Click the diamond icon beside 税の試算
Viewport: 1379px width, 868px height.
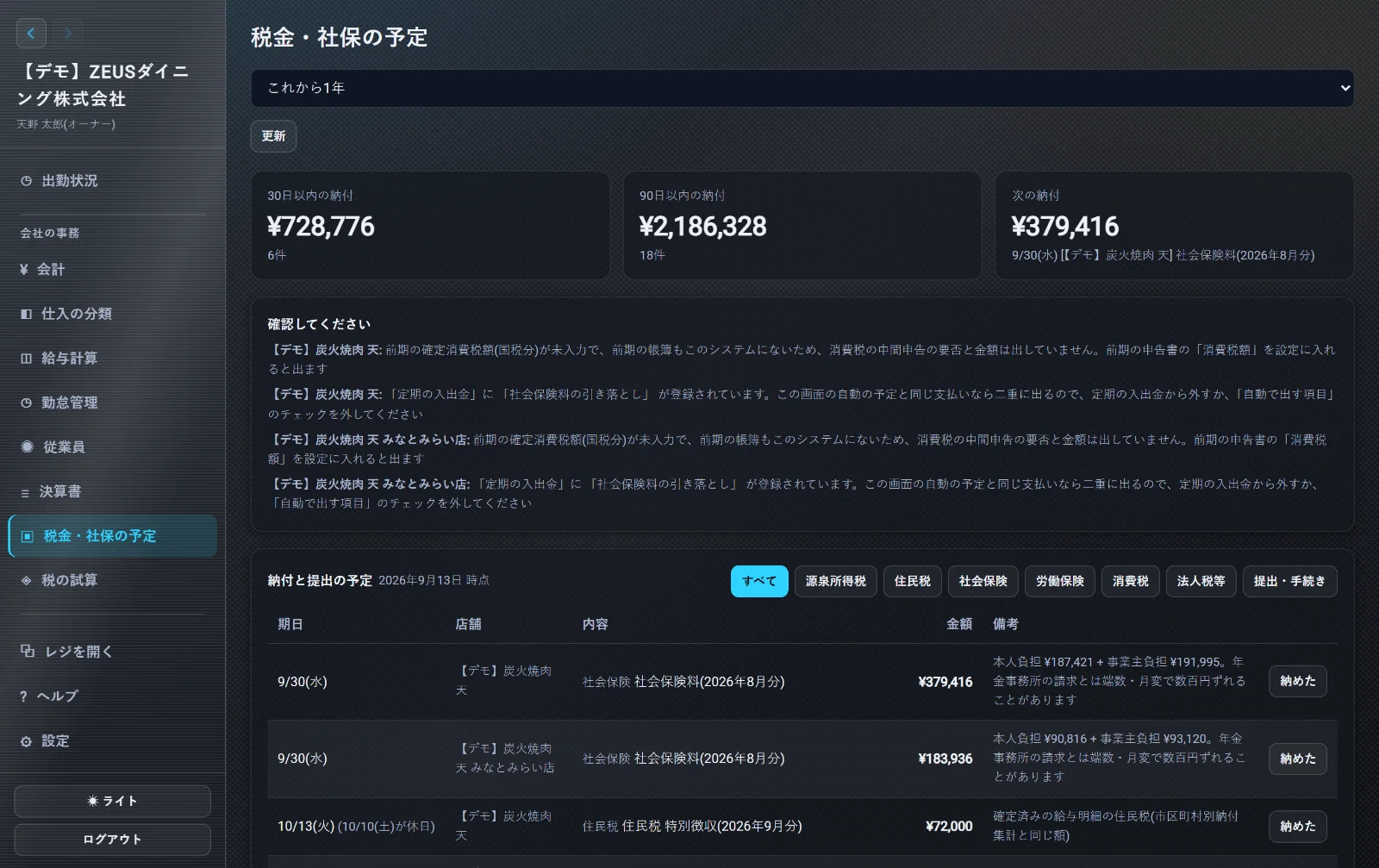pos(26,580)
